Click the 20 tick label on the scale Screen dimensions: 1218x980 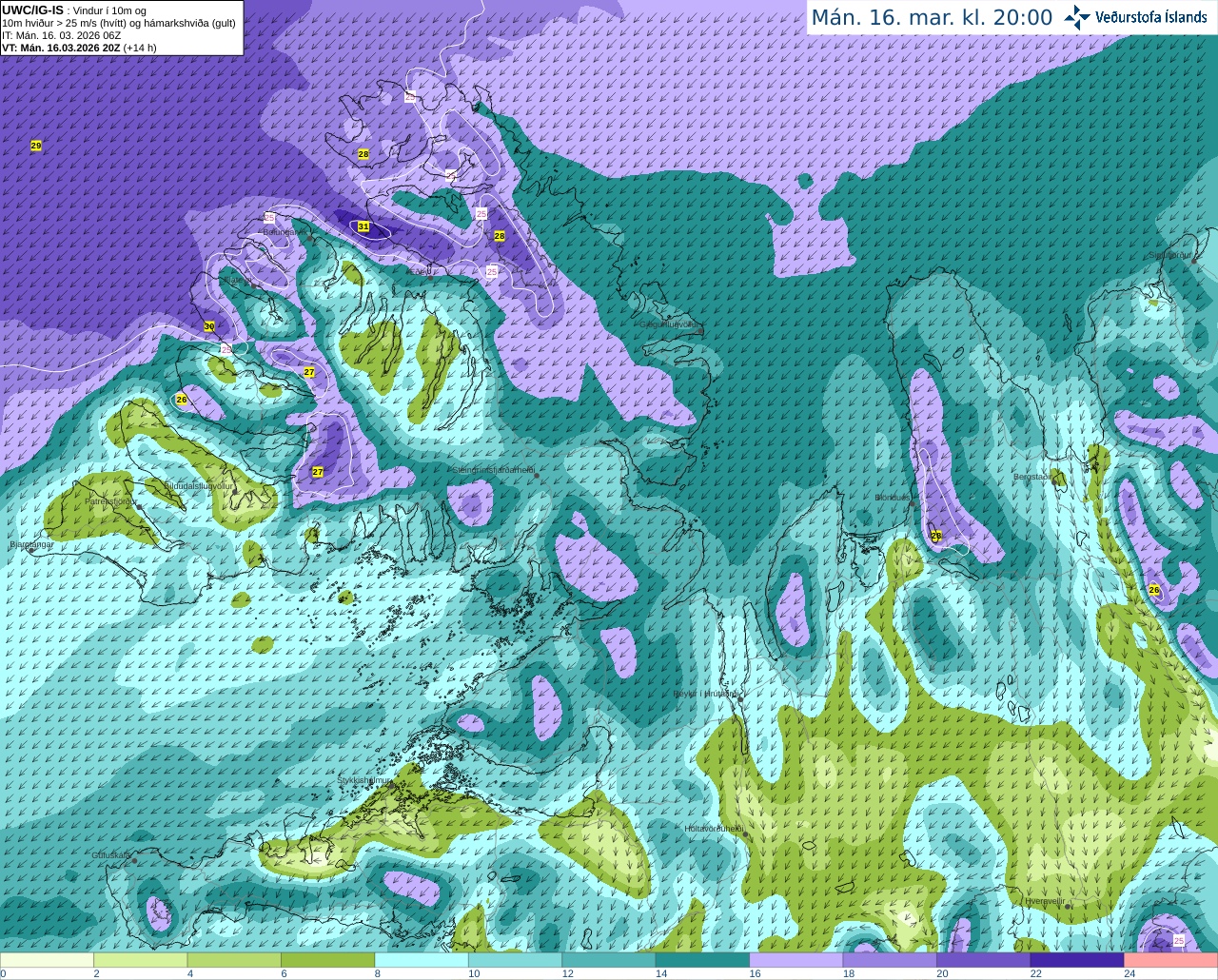tap(942, 973)
